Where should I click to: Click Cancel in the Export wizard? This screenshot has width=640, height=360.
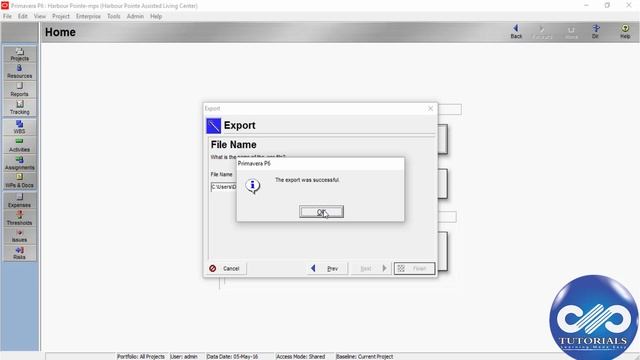[x=225, y=269]
